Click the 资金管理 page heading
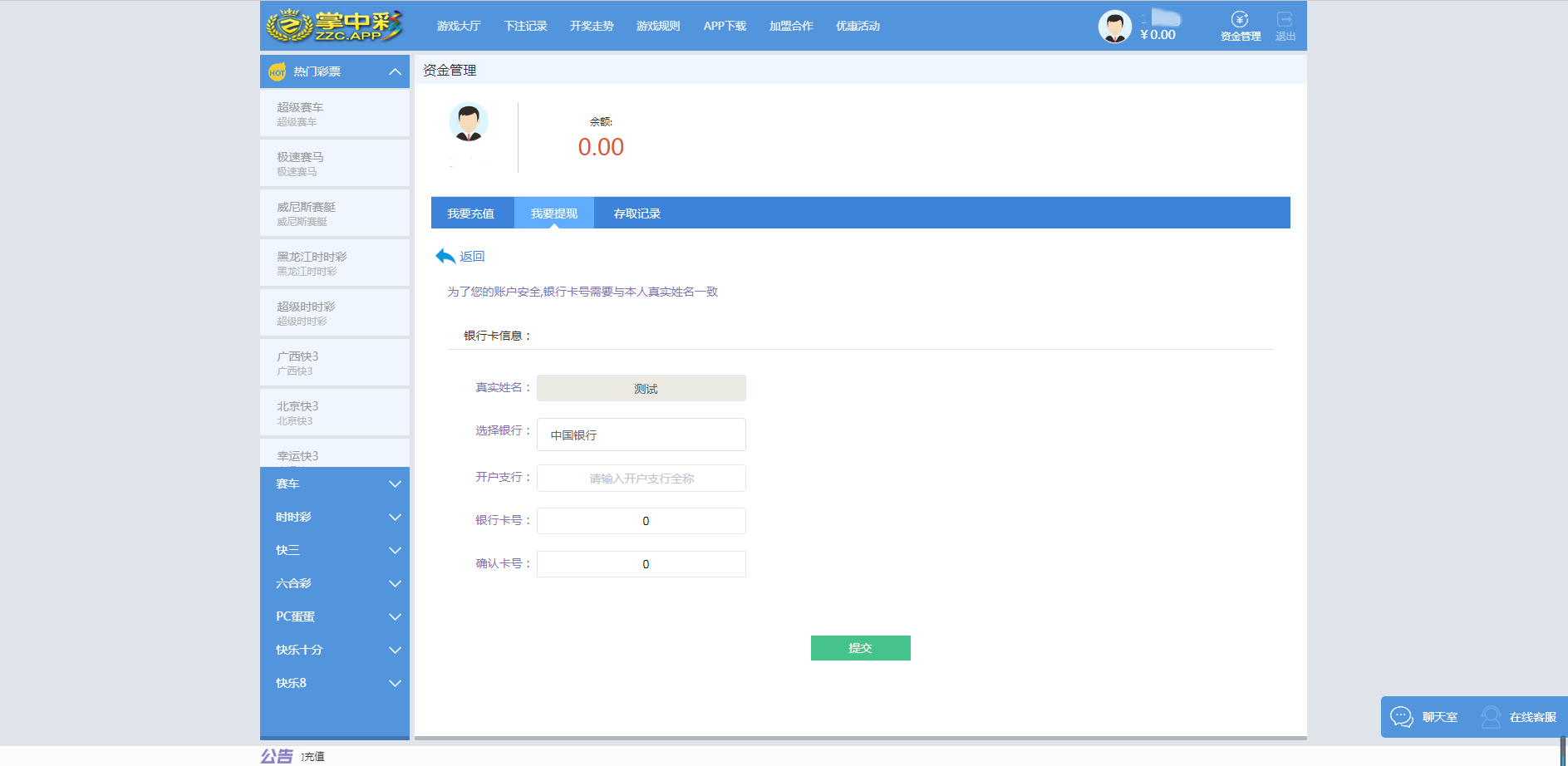 (x=450, y=71)
